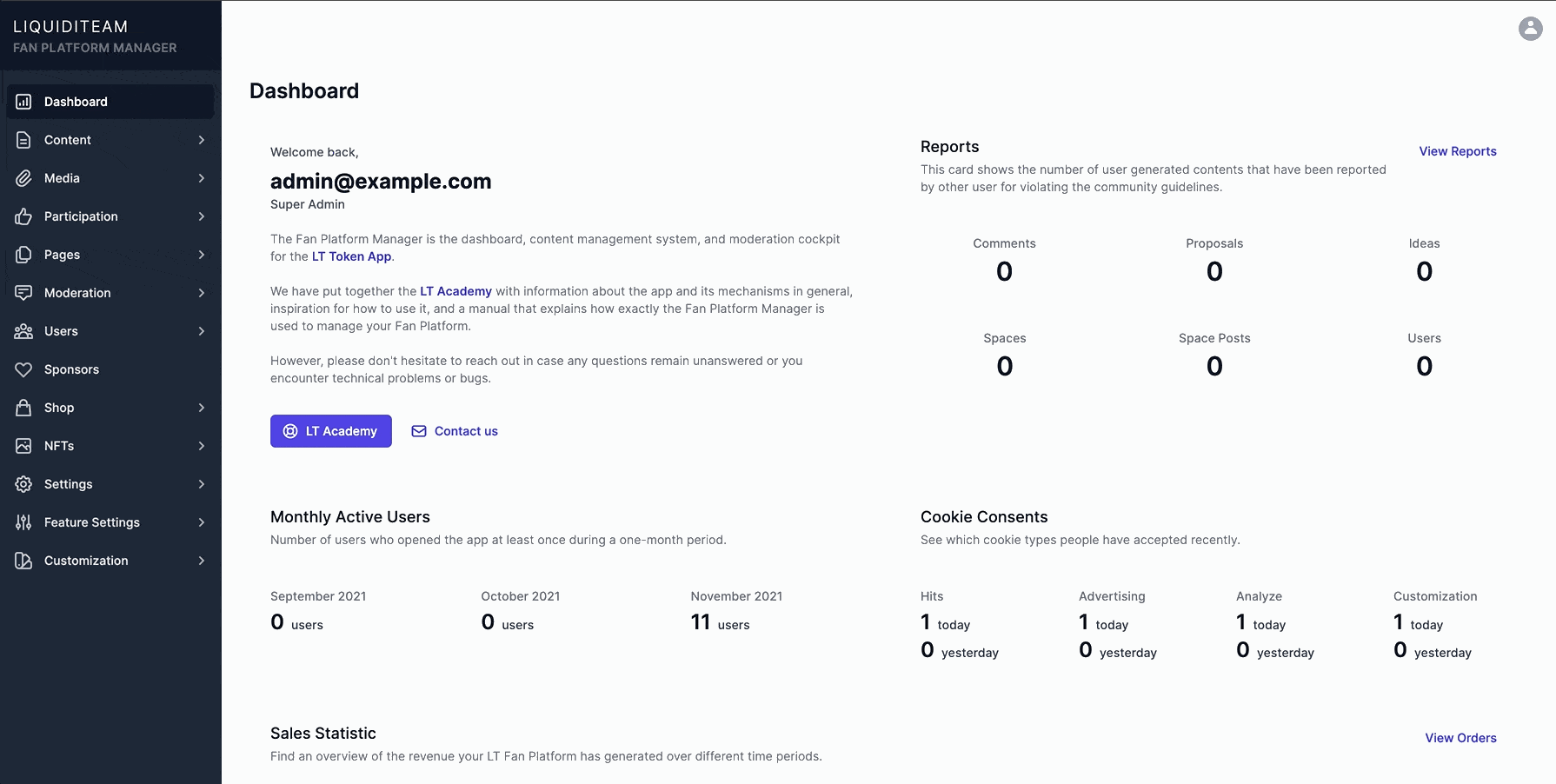
Task: Select the Participation thumbs-up icon
Action: tap(23, 216)
